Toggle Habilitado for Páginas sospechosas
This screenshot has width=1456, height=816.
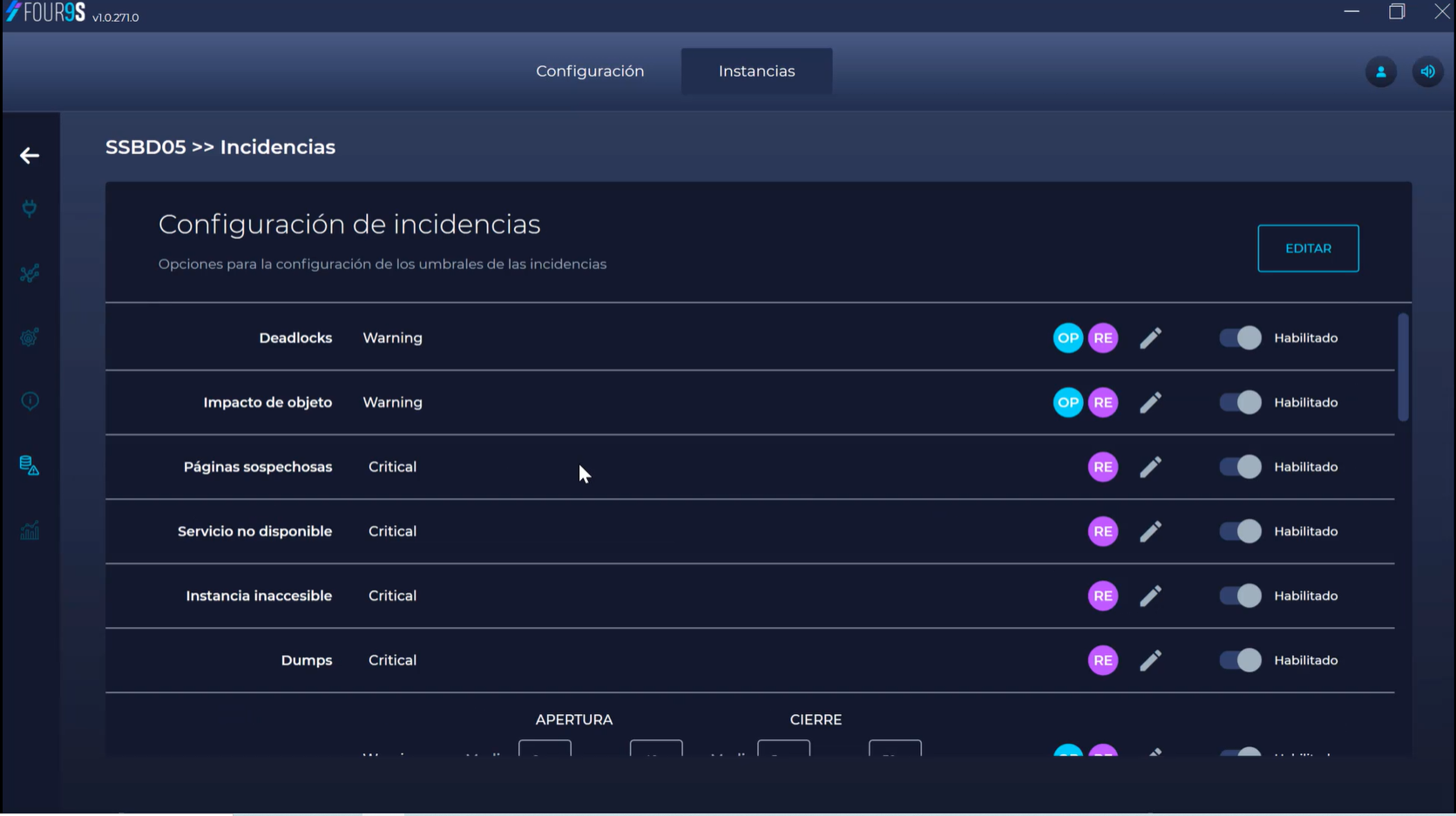1240,467
